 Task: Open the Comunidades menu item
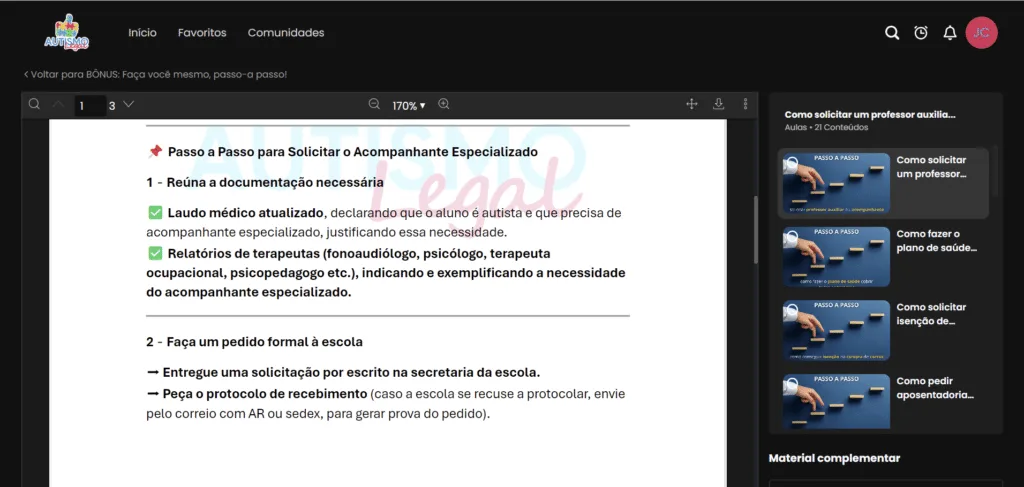point(286,33)
